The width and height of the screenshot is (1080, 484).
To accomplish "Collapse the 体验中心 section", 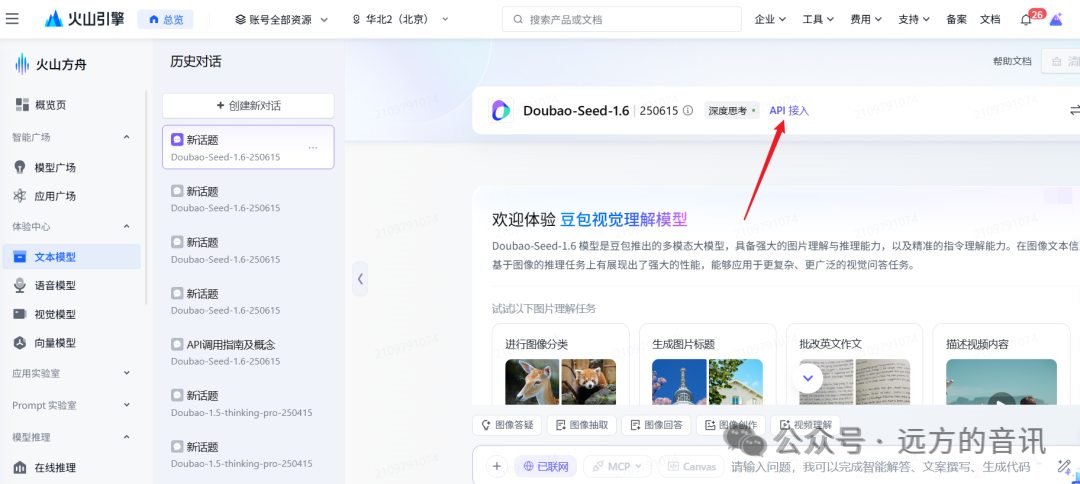I will tap(127, 226).
